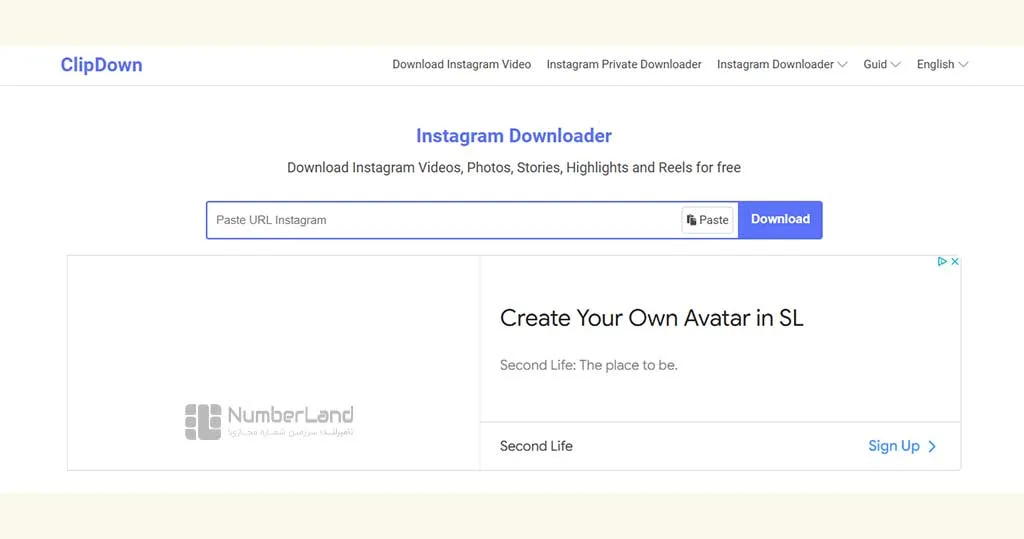This screenshot has width=1024, height=539.
Task: Click the ad's Sign Up link
Action: coord(902,446)
